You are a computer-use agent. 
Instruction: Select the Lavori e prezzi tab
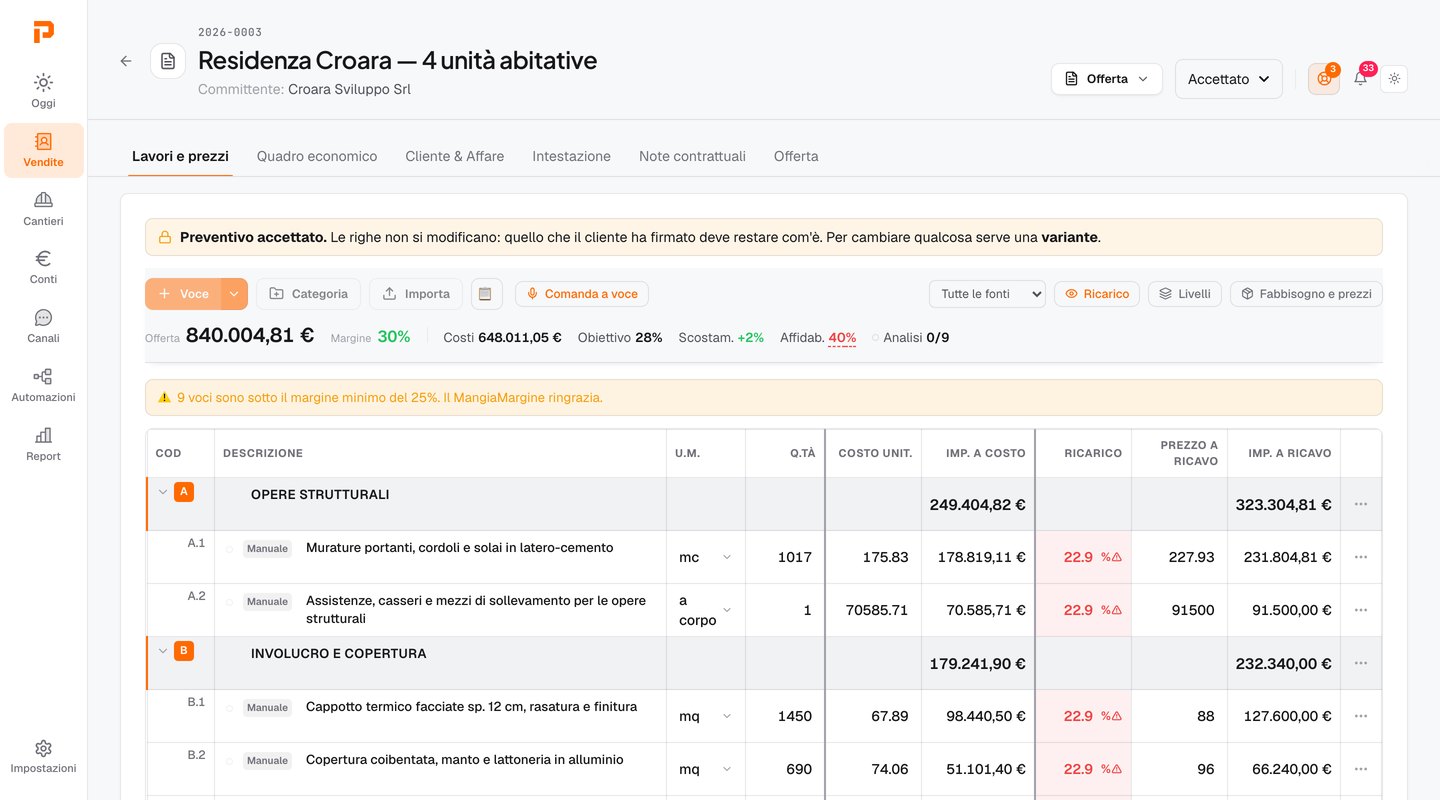(x=180, y=156)
